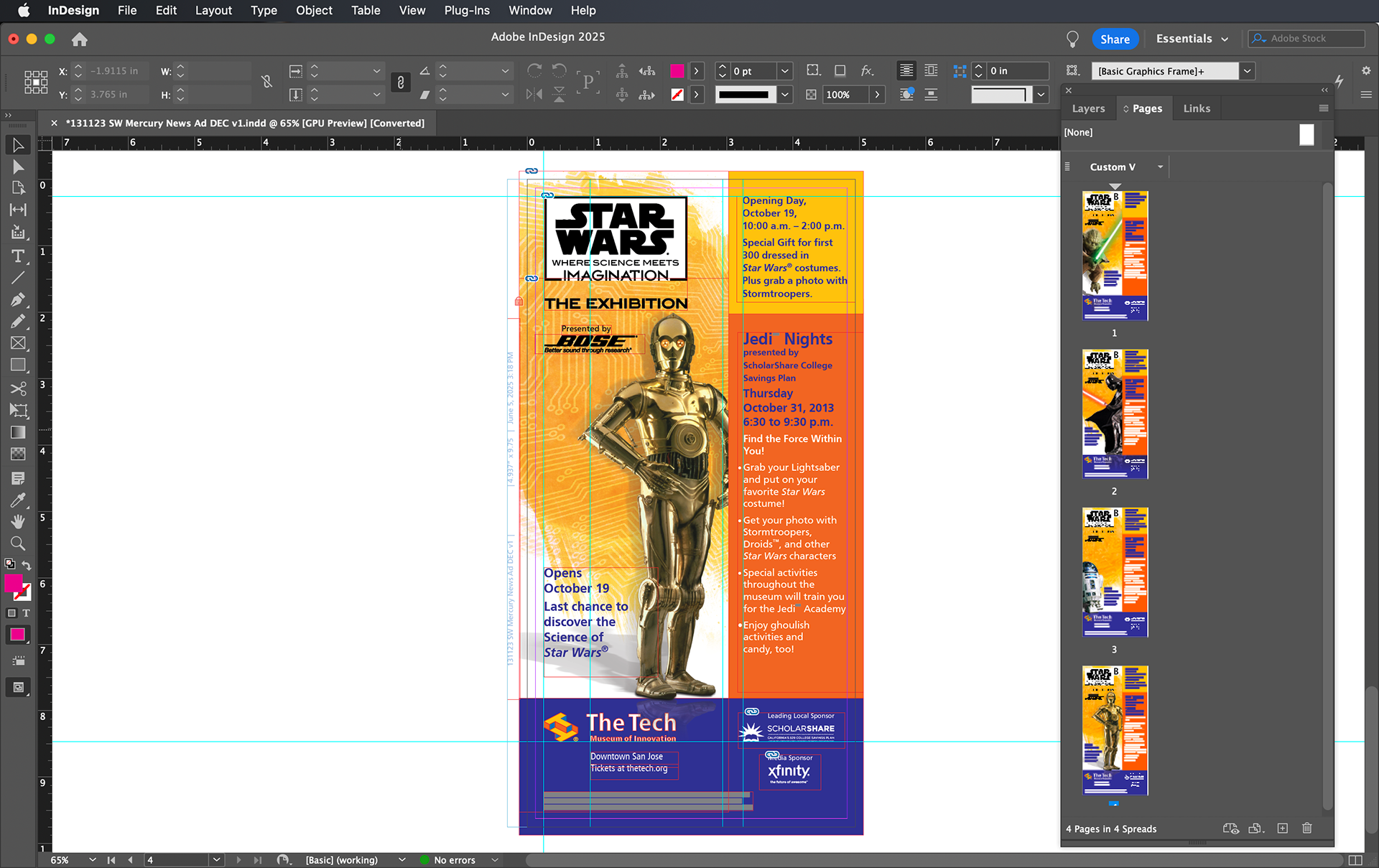Select reference point grid locator
1379x868 pixels.
[x=36, y=82]
